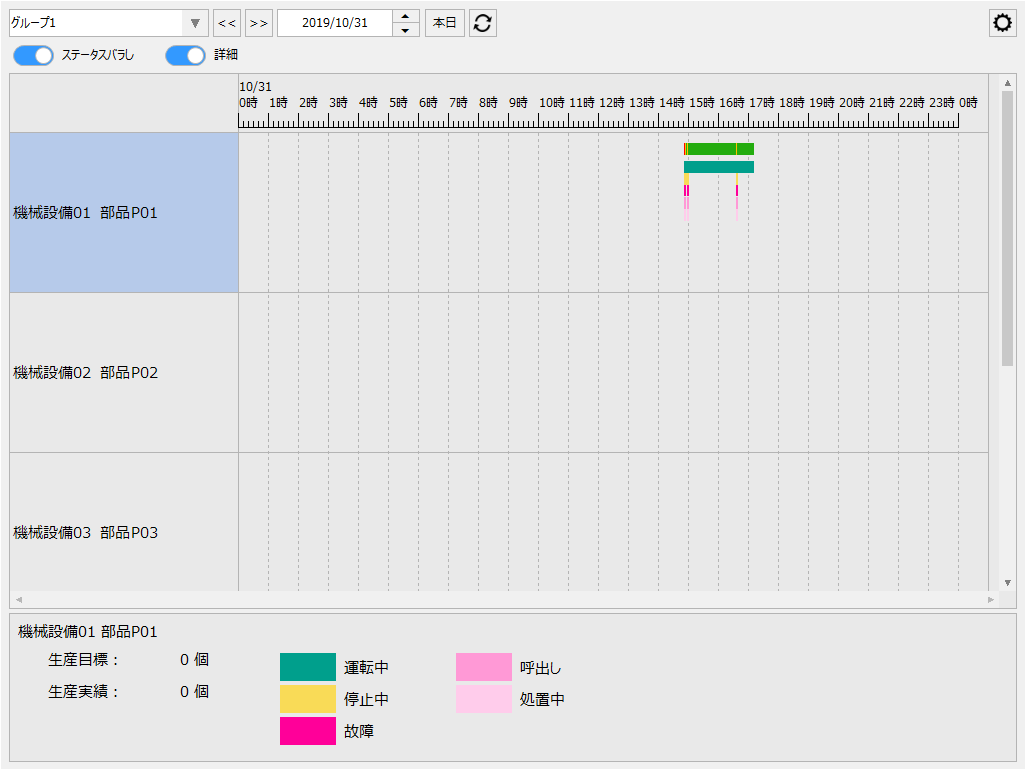Click the up arrow on the date stepper
Image resolution: width=1026 pixels, height=769 pixels.
point(405,17)
